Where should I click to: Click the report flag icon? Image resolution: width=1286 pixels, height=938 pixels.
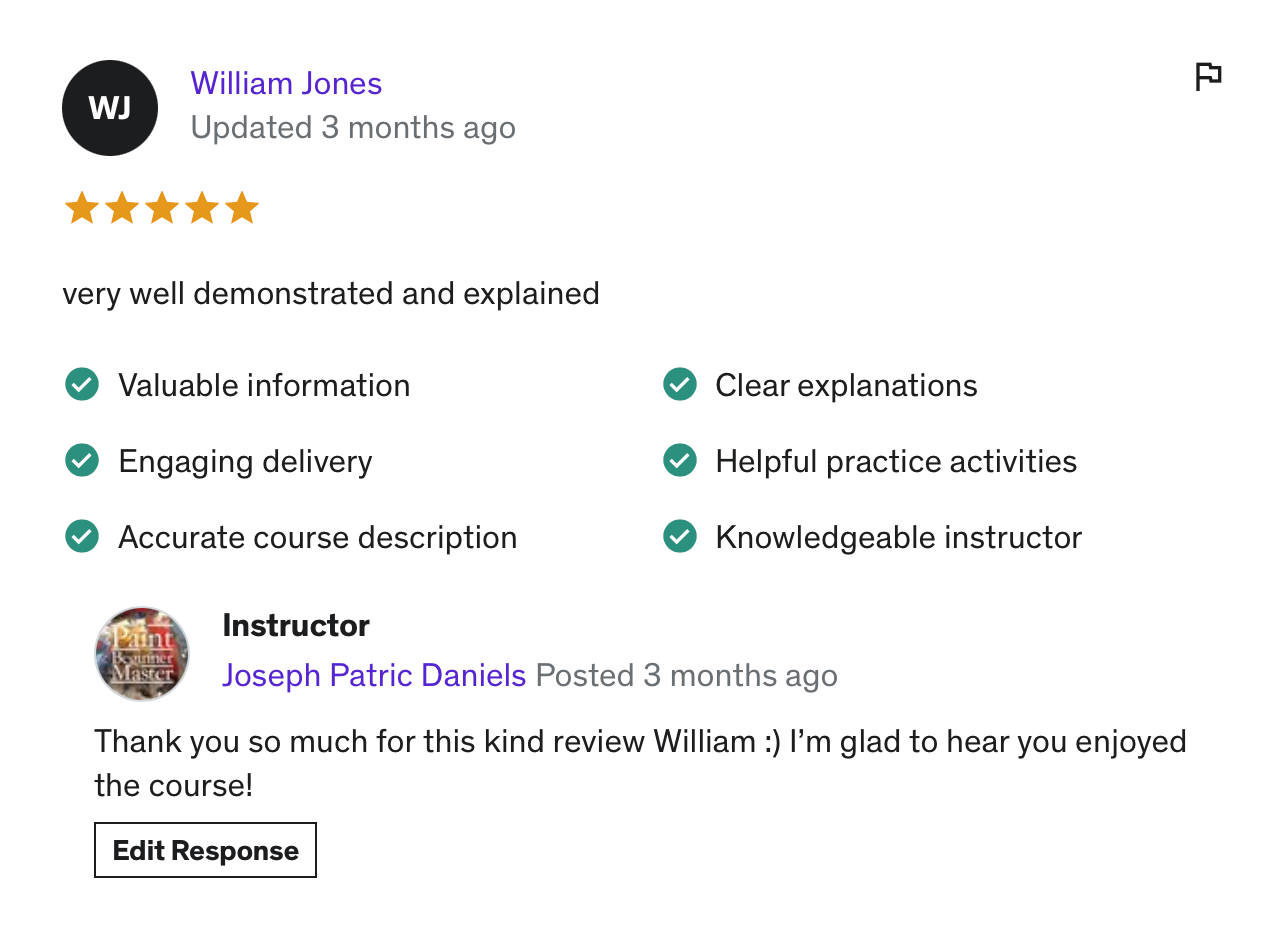coord(1208,76)
